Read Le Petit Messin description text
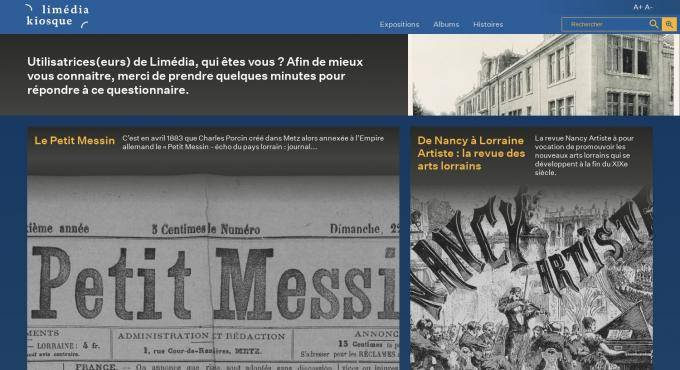 253,142
